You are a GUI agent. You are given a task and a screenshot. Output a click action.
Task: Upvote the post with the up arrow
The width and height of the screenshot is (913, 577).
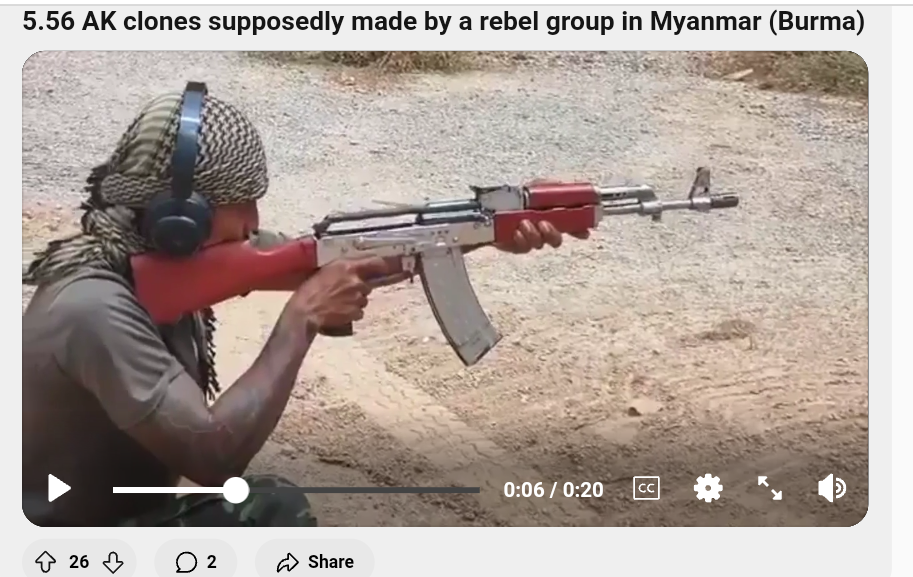click(45, 562)
